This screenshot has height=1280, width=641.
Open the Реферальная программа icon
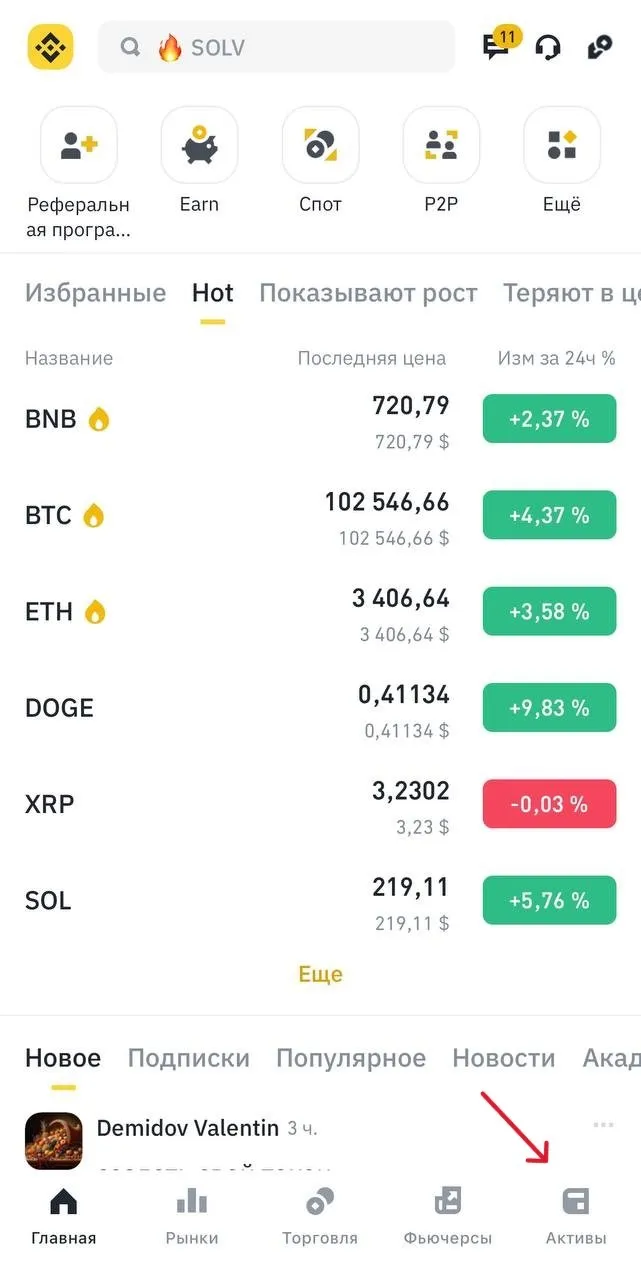(78, 146)
